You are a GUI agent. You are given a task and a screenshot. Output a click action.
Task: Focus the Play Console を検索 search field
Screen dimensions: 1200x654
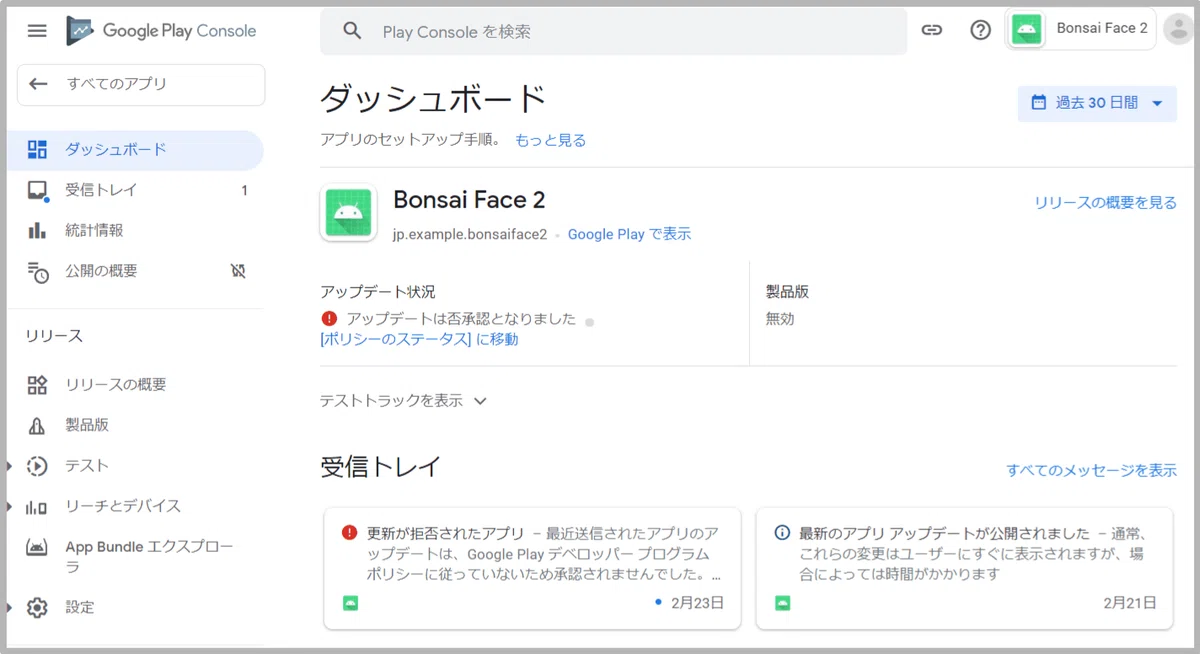pos(613,32)
